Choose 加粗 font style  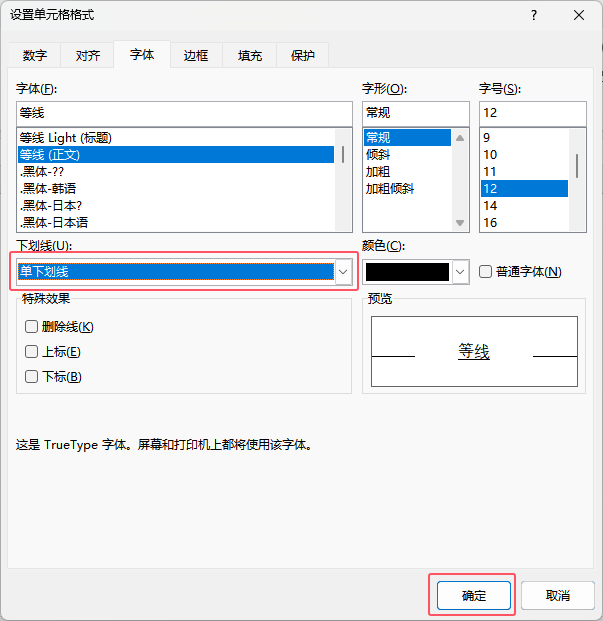tap(407, 172)
